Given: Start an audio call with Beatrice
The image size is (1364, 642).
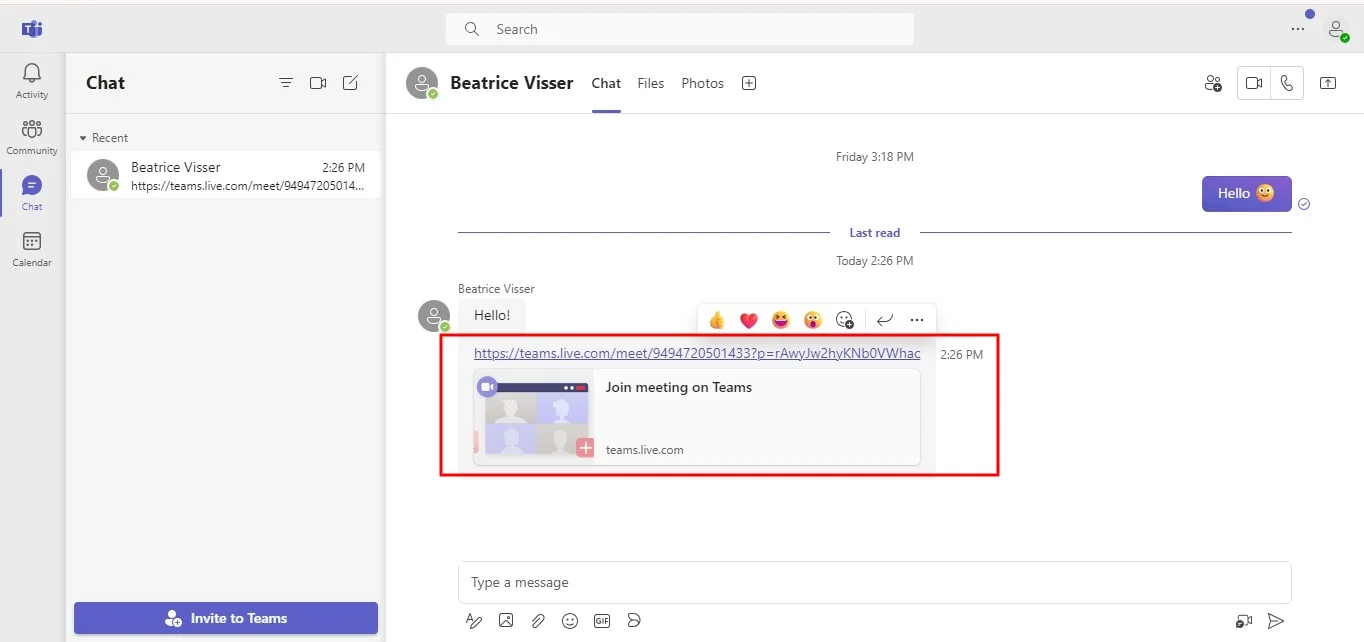Looking at the screenshot, I should click(x=1287, y=83).
